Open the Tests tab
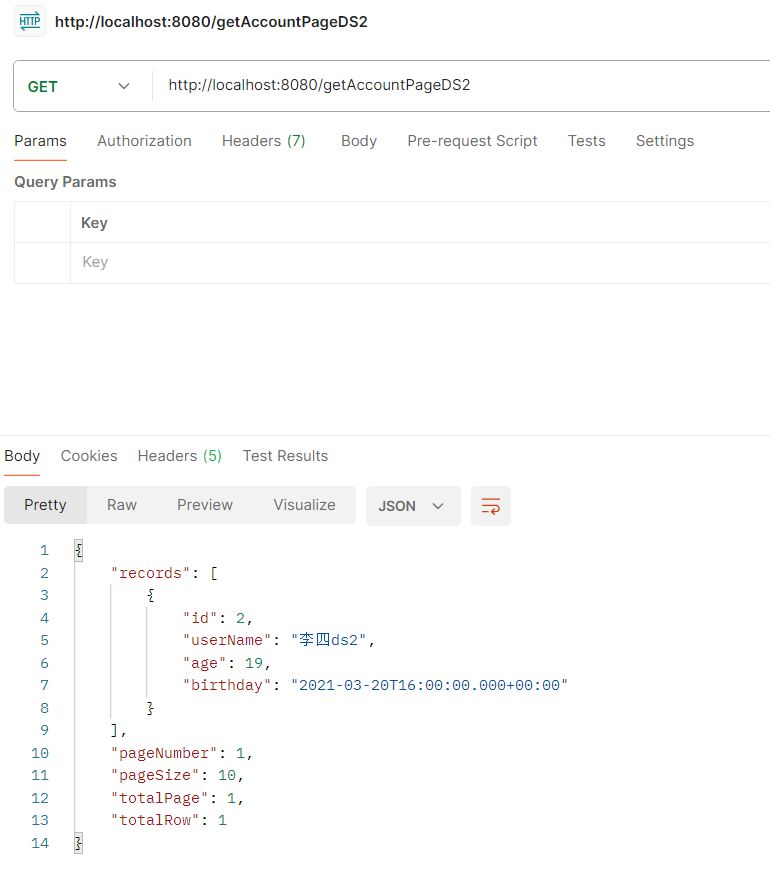The height and width of the screenshot is (889, 770). [586, 141]
